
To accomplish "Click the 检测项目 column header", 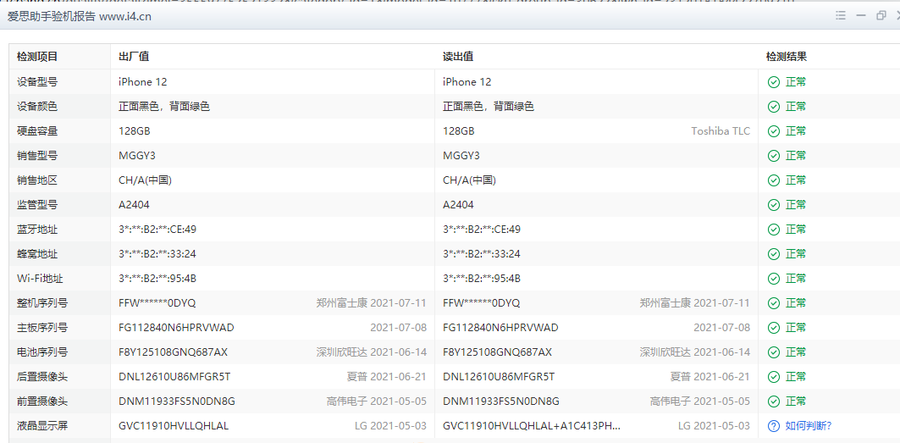I will pyautogui.click(x=38, y=57).
